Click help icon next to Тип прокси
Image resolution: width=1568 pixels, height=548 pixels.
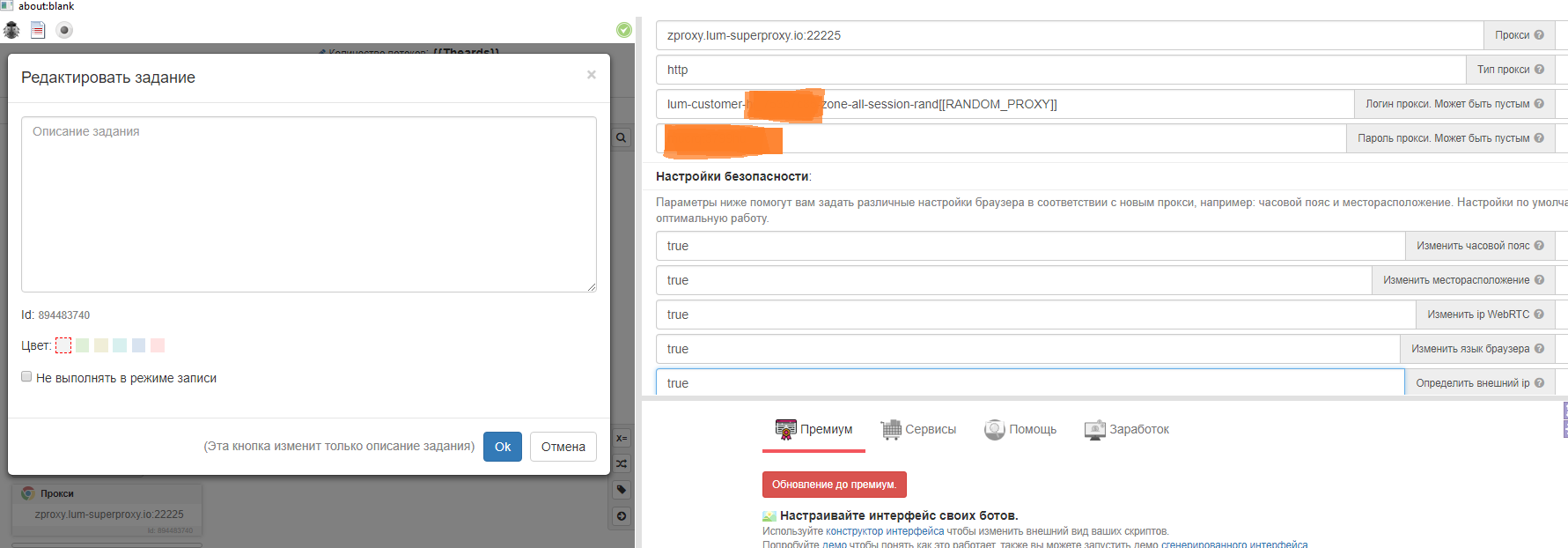click(x=1539, y=70)
